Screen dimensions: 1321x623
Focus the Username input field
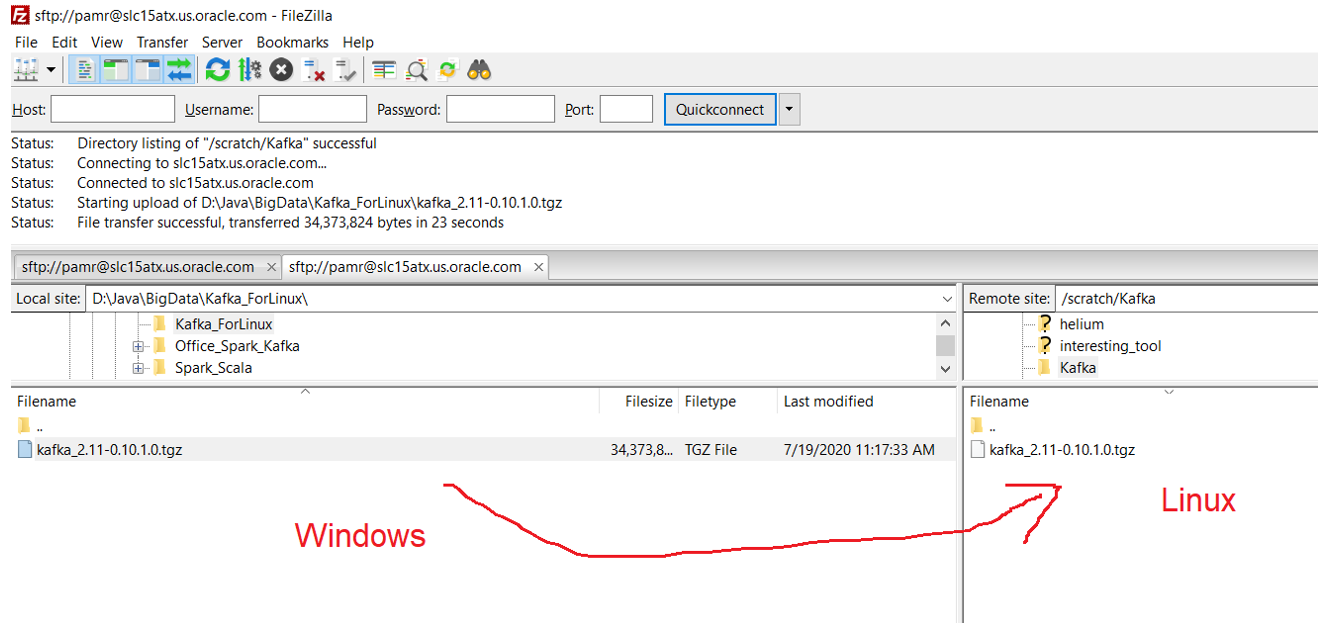[313, 109]
